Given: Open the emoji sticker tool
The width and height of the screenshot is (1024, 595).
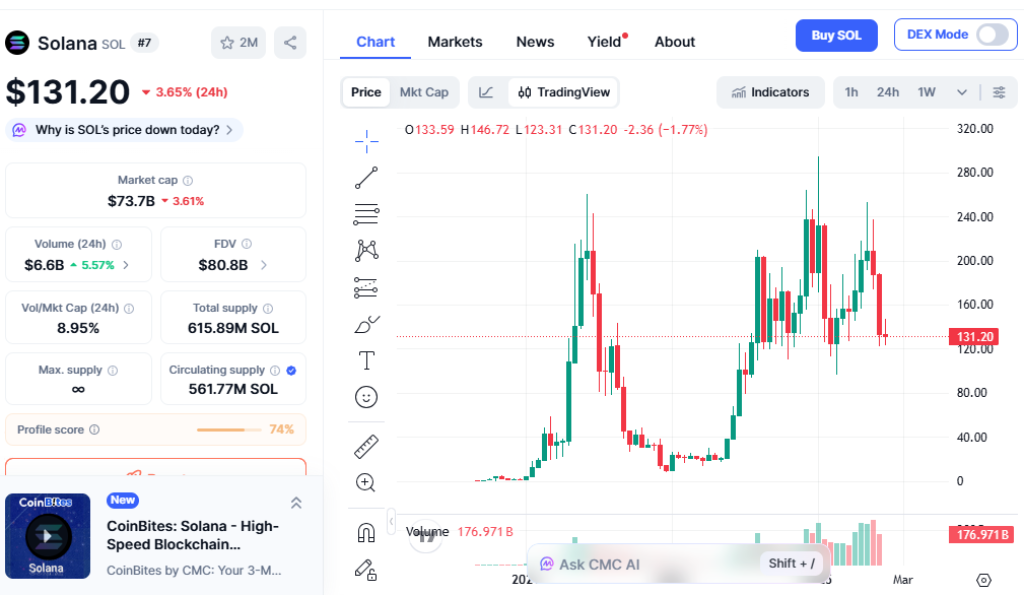Looking at the screenshot, I should coord(367,397).
